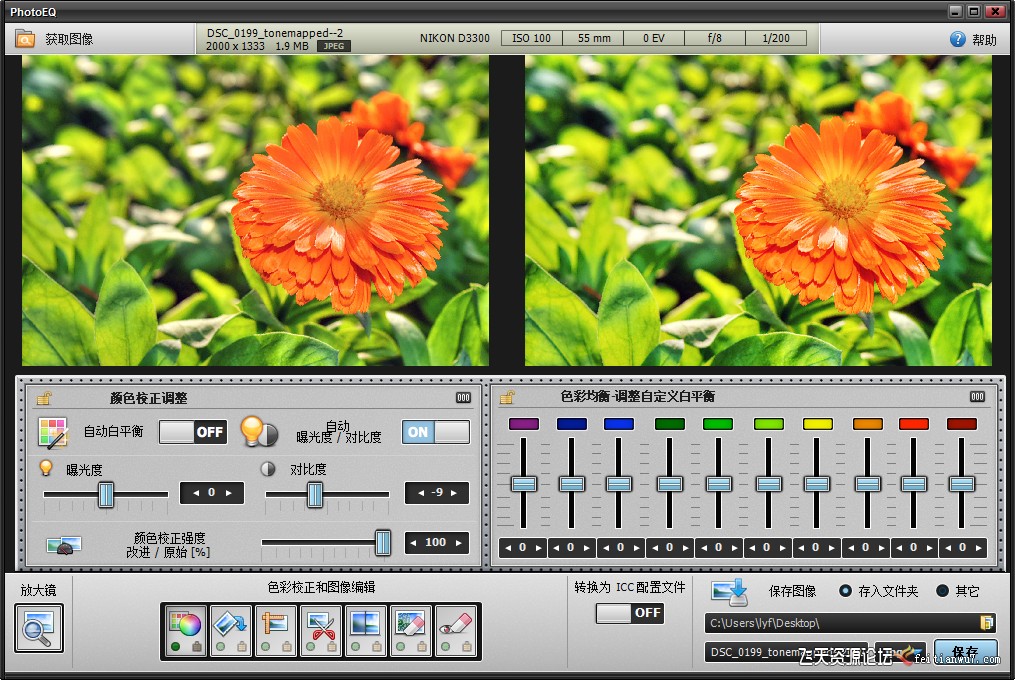Click the 颜色校正强度 gauge icon
This screenshot has height=680, width=1015.
(x=63, y=545)
